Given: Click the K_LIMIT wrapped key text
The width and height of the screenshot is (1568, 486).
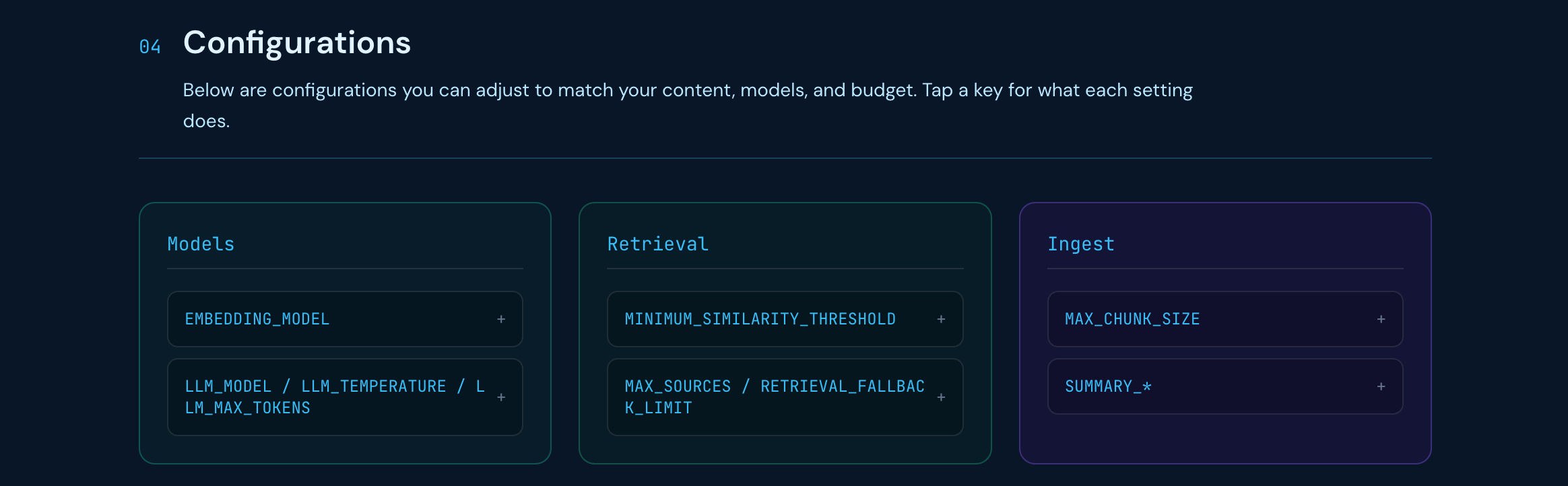Looking at the screenshot, I should coord(658,408).
